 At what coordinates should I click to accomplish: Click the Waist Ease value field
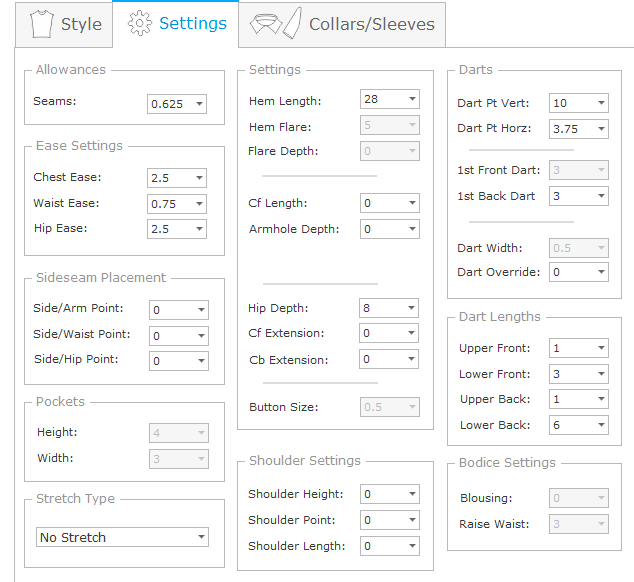[x=167, y=204]
